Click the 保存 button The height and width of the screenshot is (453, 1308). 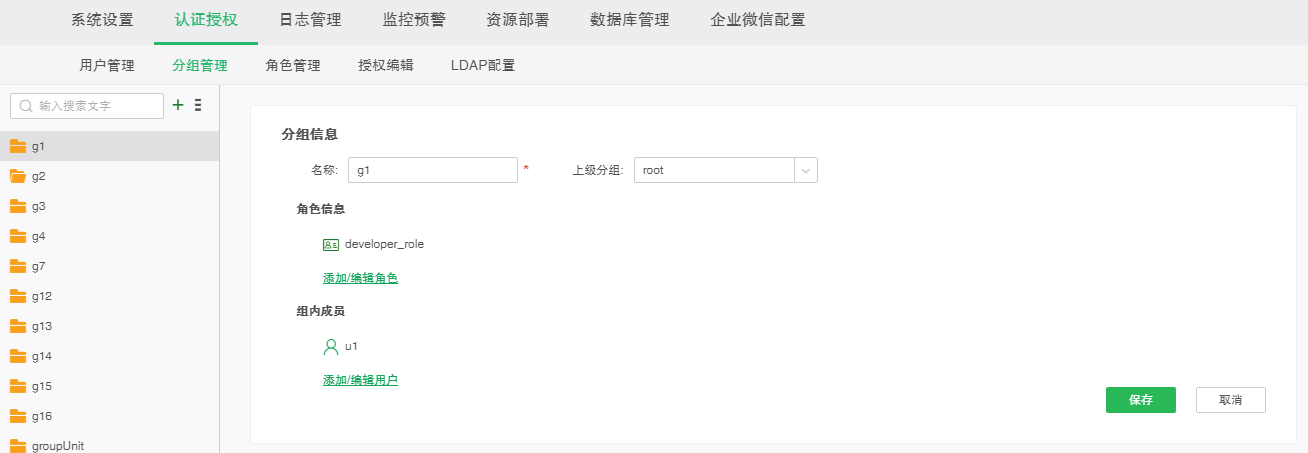coord(1140,400)
